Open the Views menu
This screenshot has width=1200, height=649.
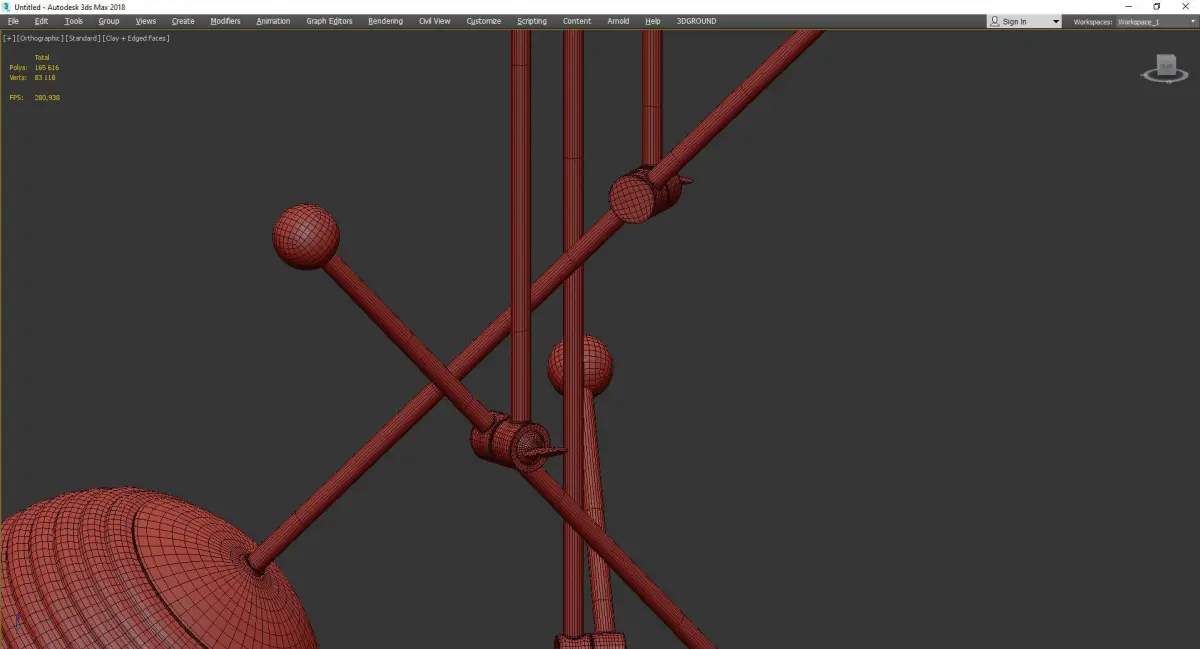[146, 21]
